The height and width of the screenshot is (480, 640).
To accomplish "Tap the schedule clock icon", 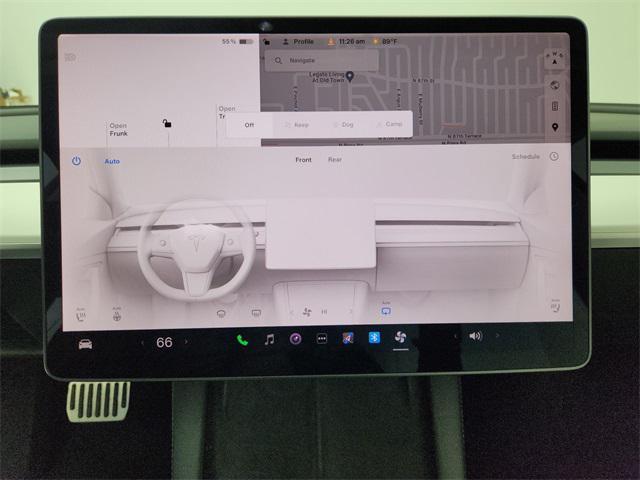I will click(554, 156).
